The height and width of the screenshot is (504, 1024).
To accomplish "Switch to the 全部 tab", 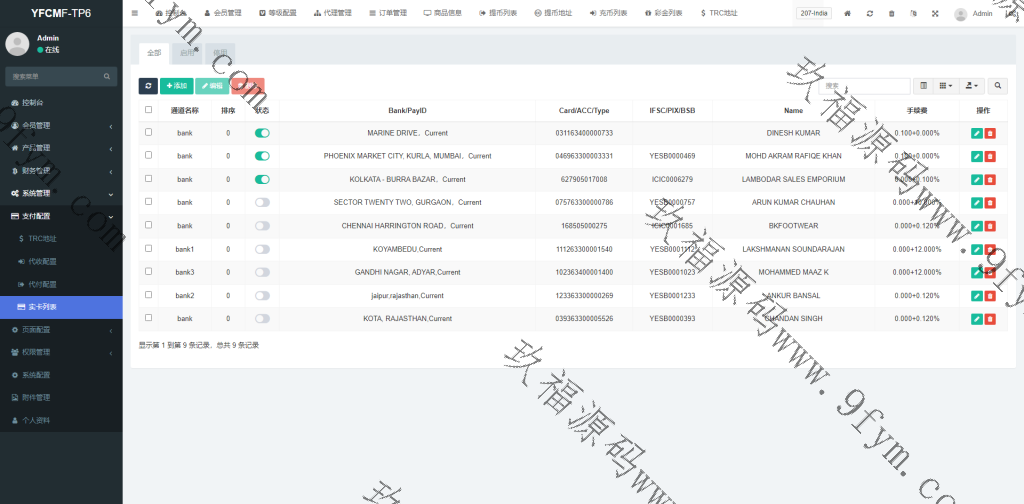I will [x=153, y=53].
